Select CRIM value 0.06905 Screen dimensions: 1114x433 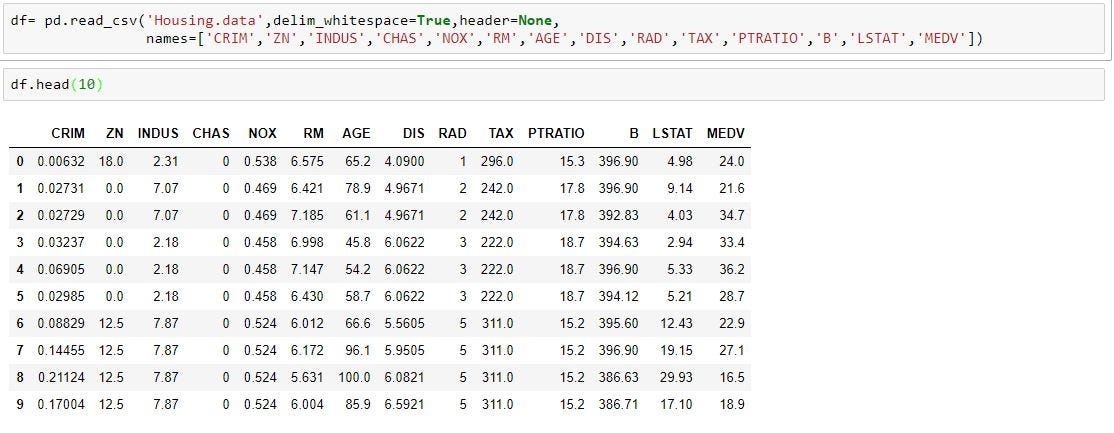[61, 269]
